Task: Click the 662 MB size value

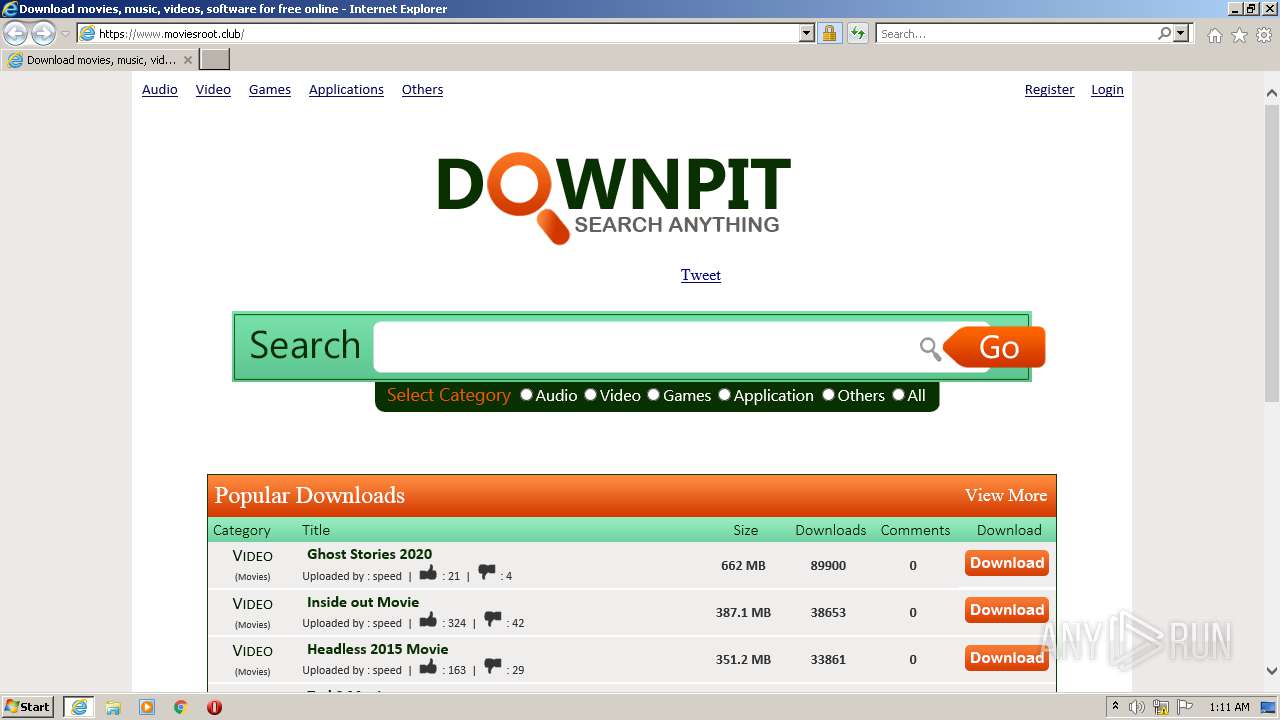Action: 743,566
